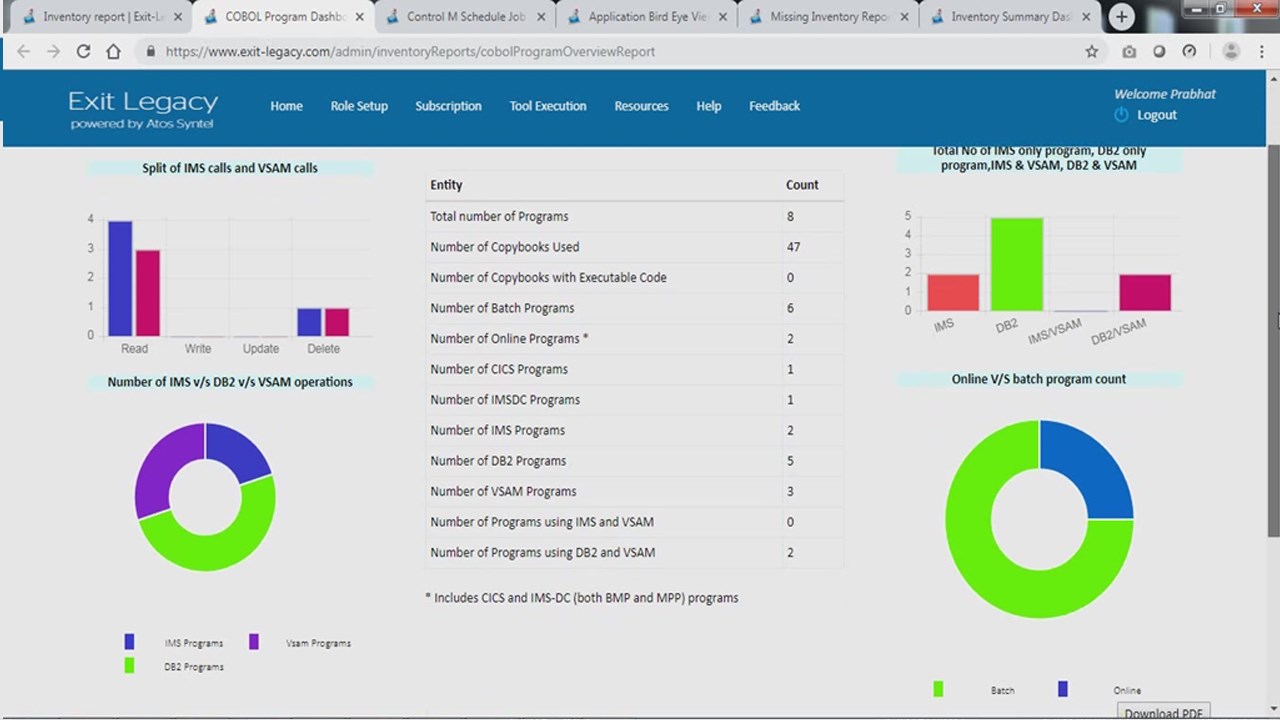Reload the COBOL Program Dashboard page

pyautogui.click(x=83, y=51)
